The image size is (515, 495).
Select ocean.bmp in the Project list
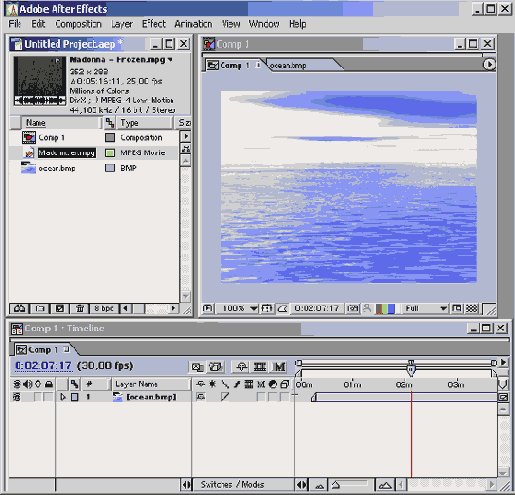pos(57,168)
